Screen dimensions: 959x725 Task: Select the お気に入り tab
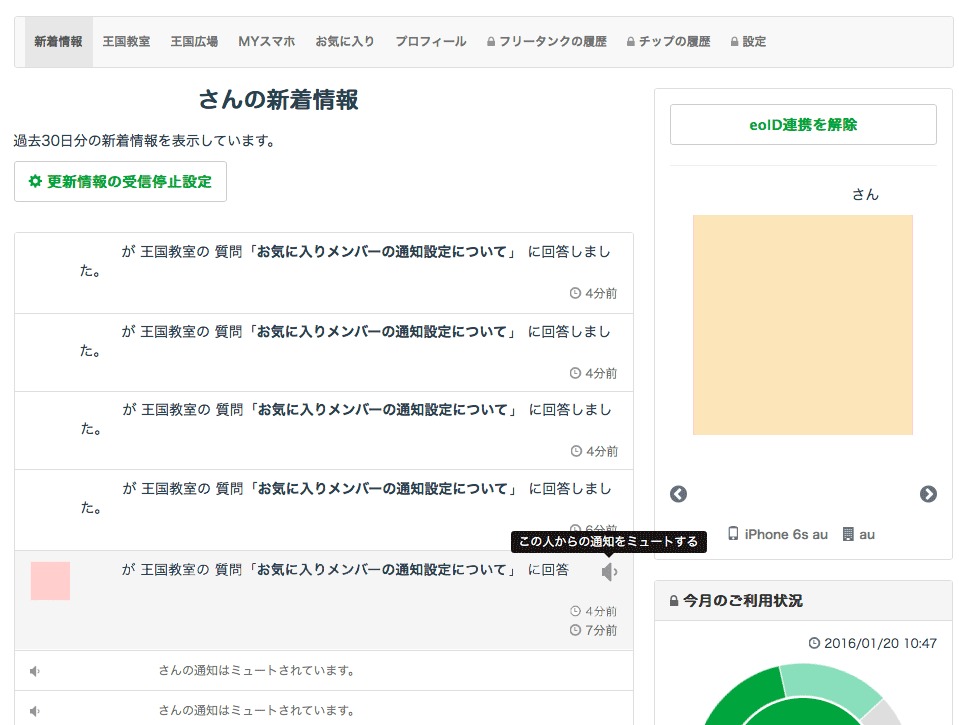click(x=345, y=42)
